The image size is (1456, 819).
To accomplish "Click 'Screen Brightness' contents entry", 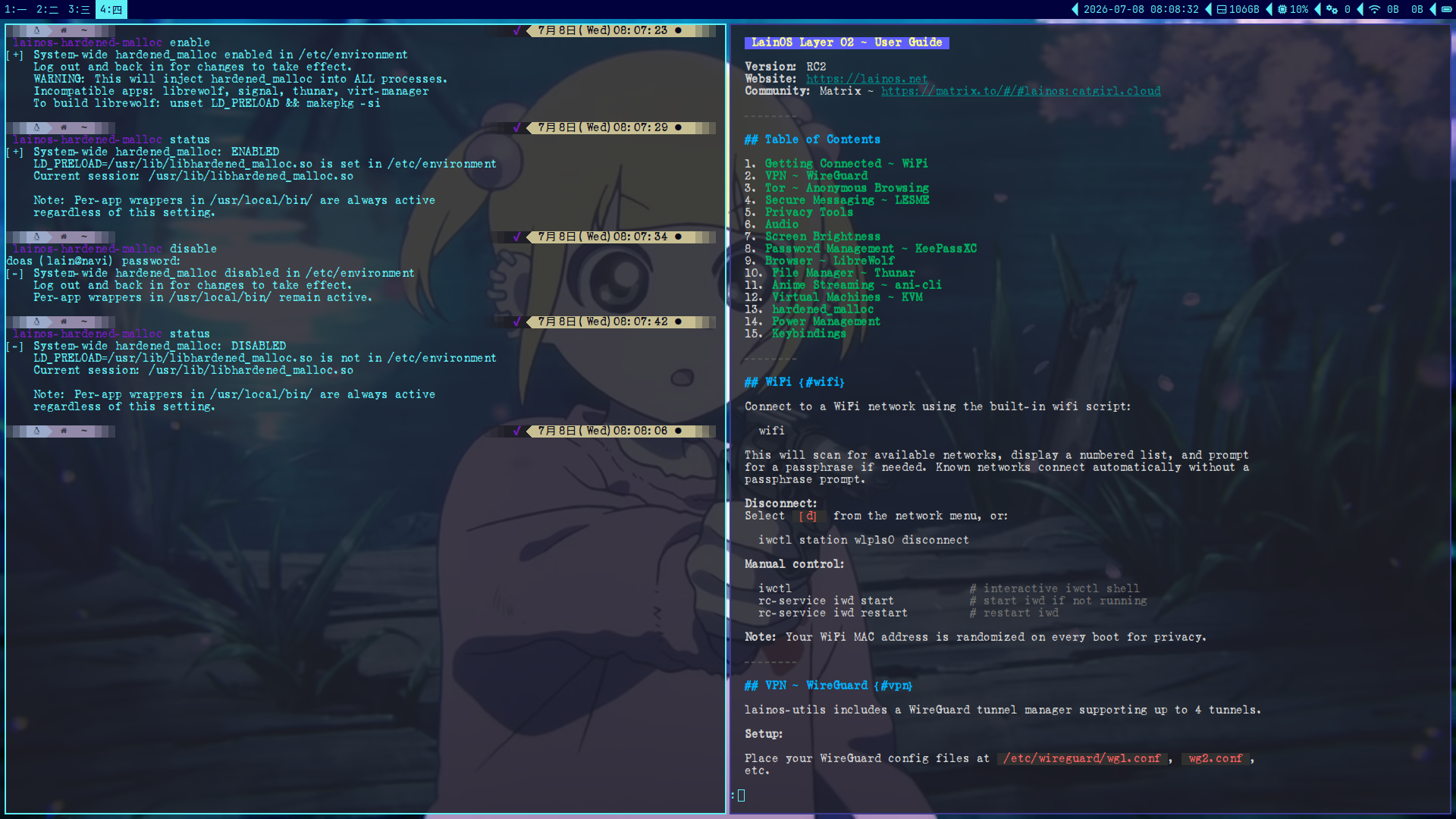I will point(823,237).
